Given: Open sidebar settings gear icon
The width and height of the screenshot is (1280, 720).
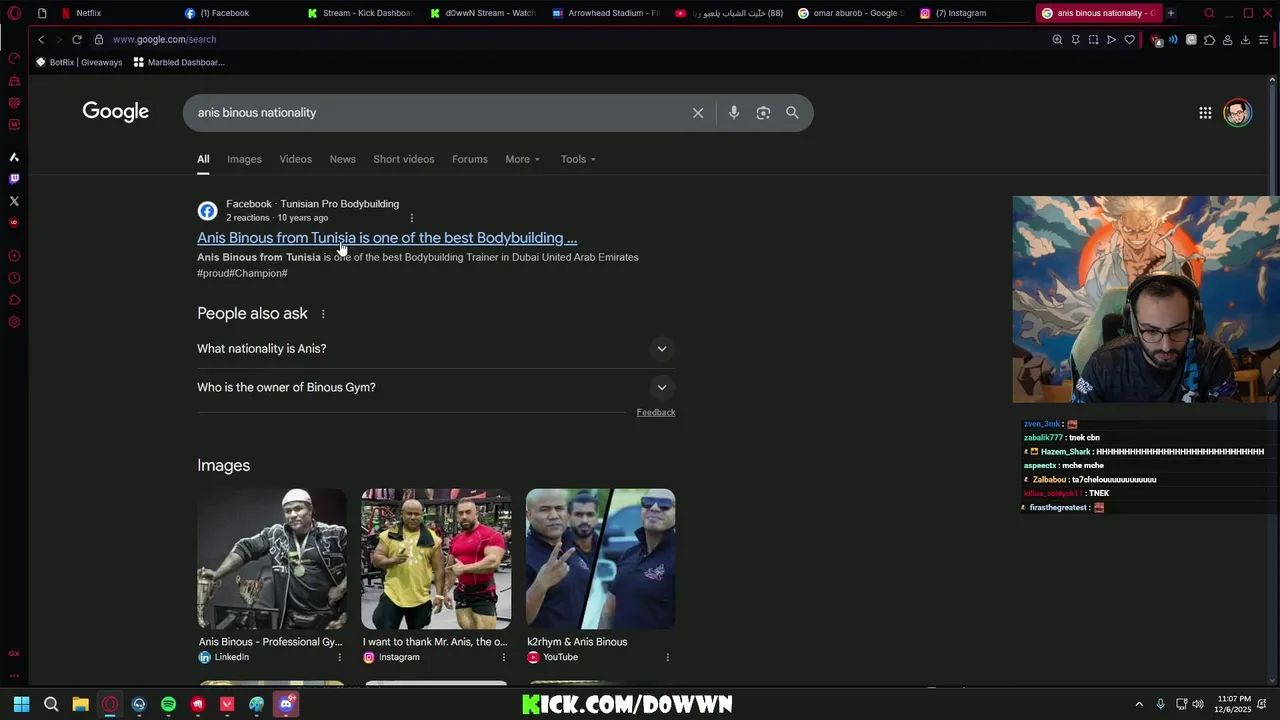Looking at the screenshot, I should [x=14, y=322].
